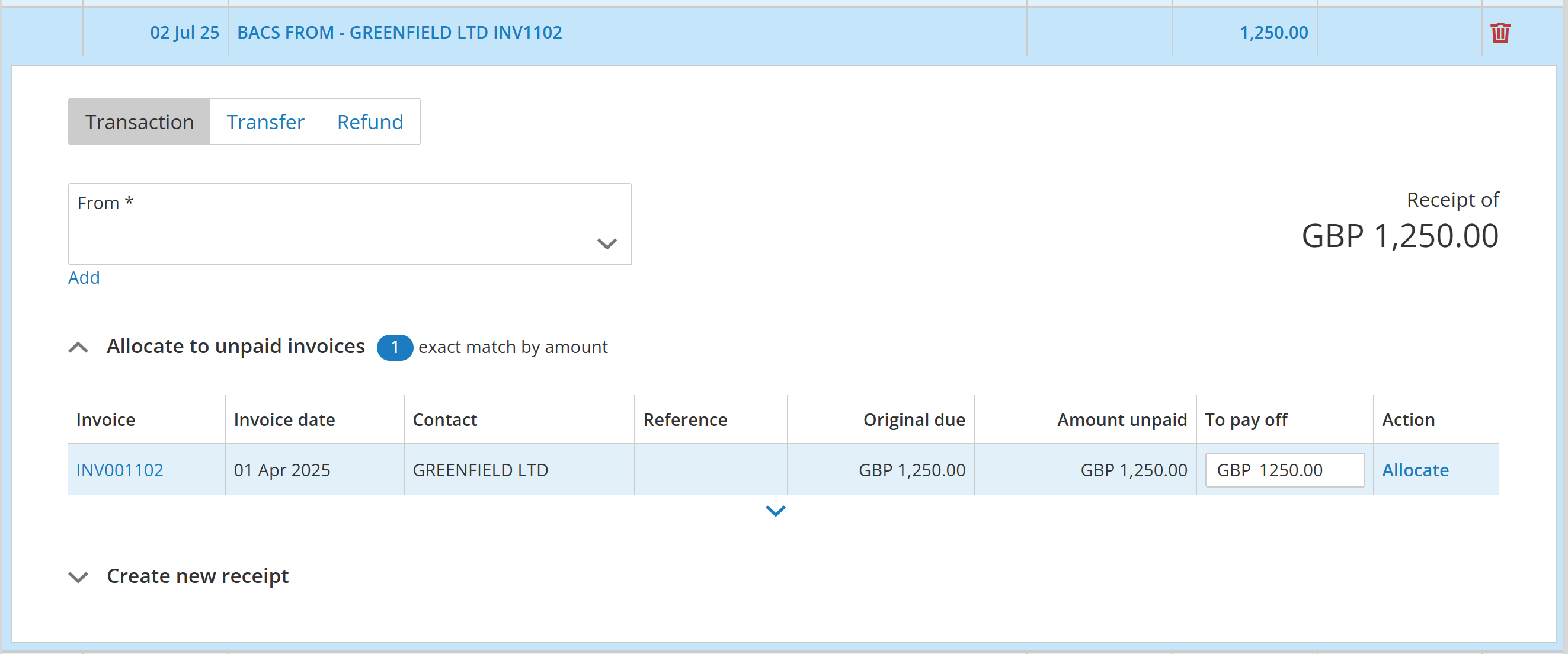Click the Amount unpaid column header

(x=1121, y=420)
